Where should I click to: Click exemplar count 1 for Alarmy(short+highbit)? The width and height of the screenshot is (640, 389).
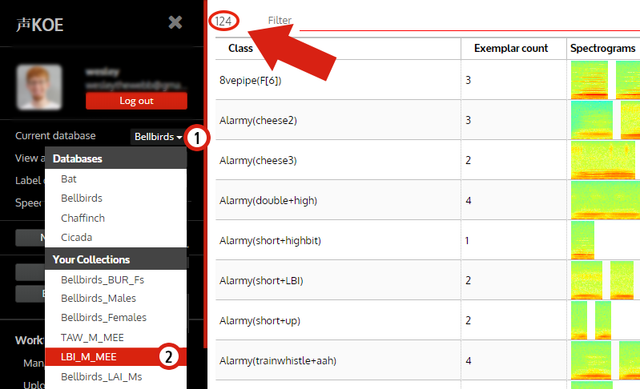click(x=467, y=240)
